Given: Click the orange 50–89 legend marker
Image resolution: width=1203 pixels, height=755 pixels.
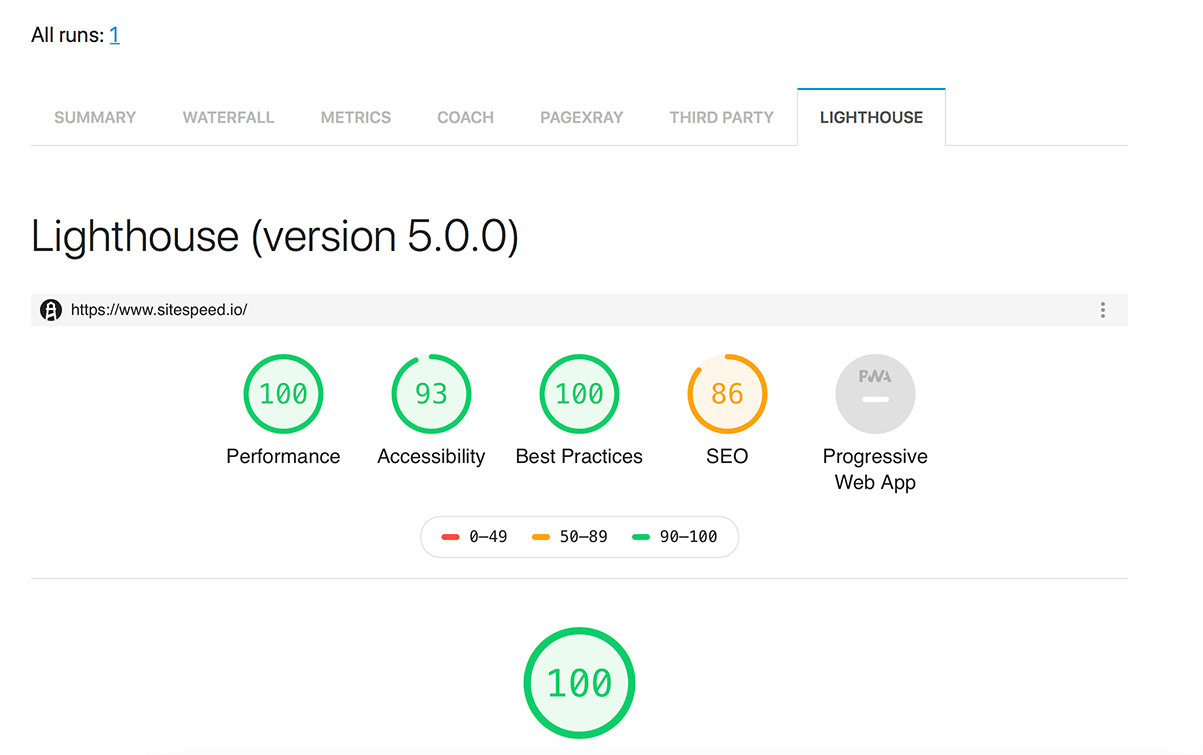Looking at the screenshot, I should click(541, 537).
